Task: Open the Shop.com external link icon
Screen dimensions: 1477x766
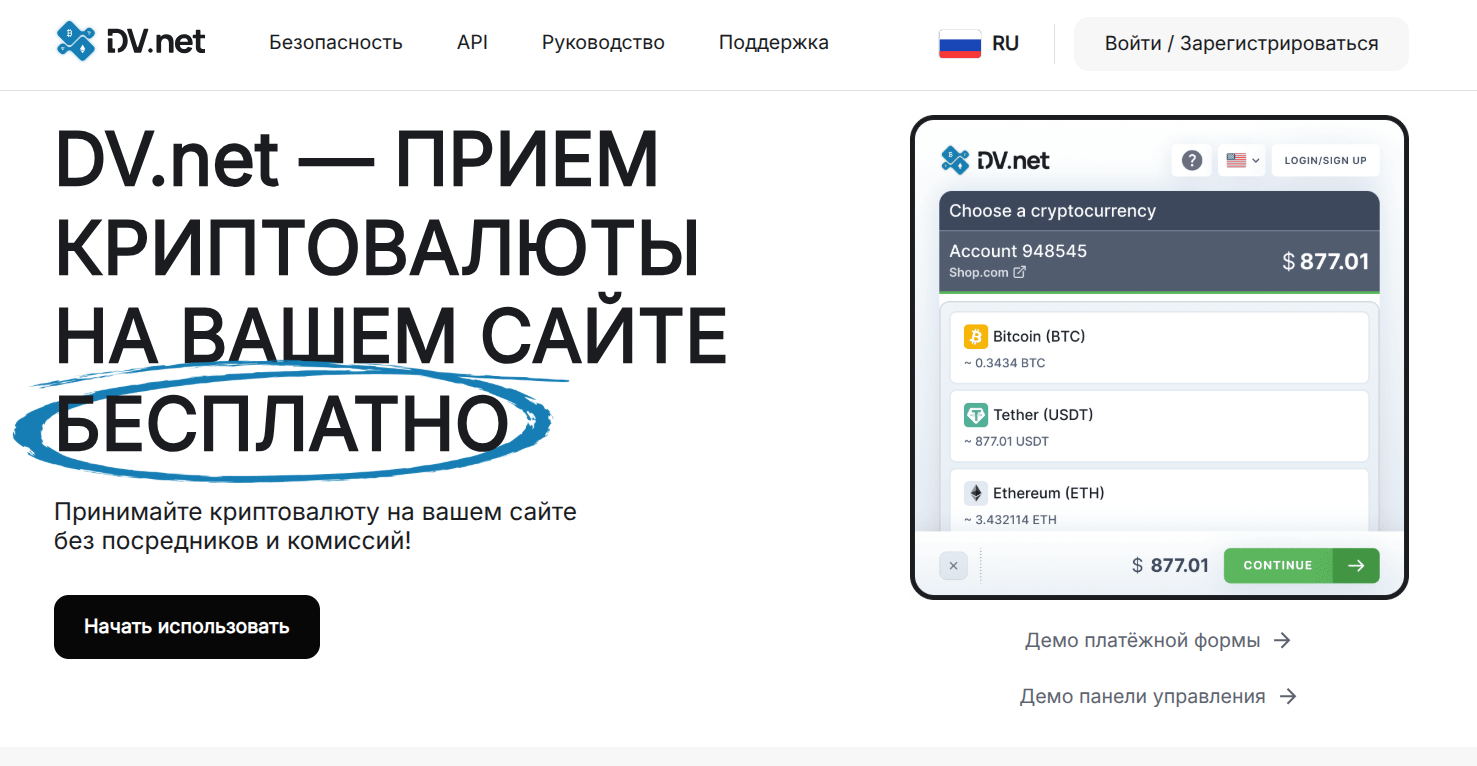Action: pyautogui.click(x=1019, y=272)
